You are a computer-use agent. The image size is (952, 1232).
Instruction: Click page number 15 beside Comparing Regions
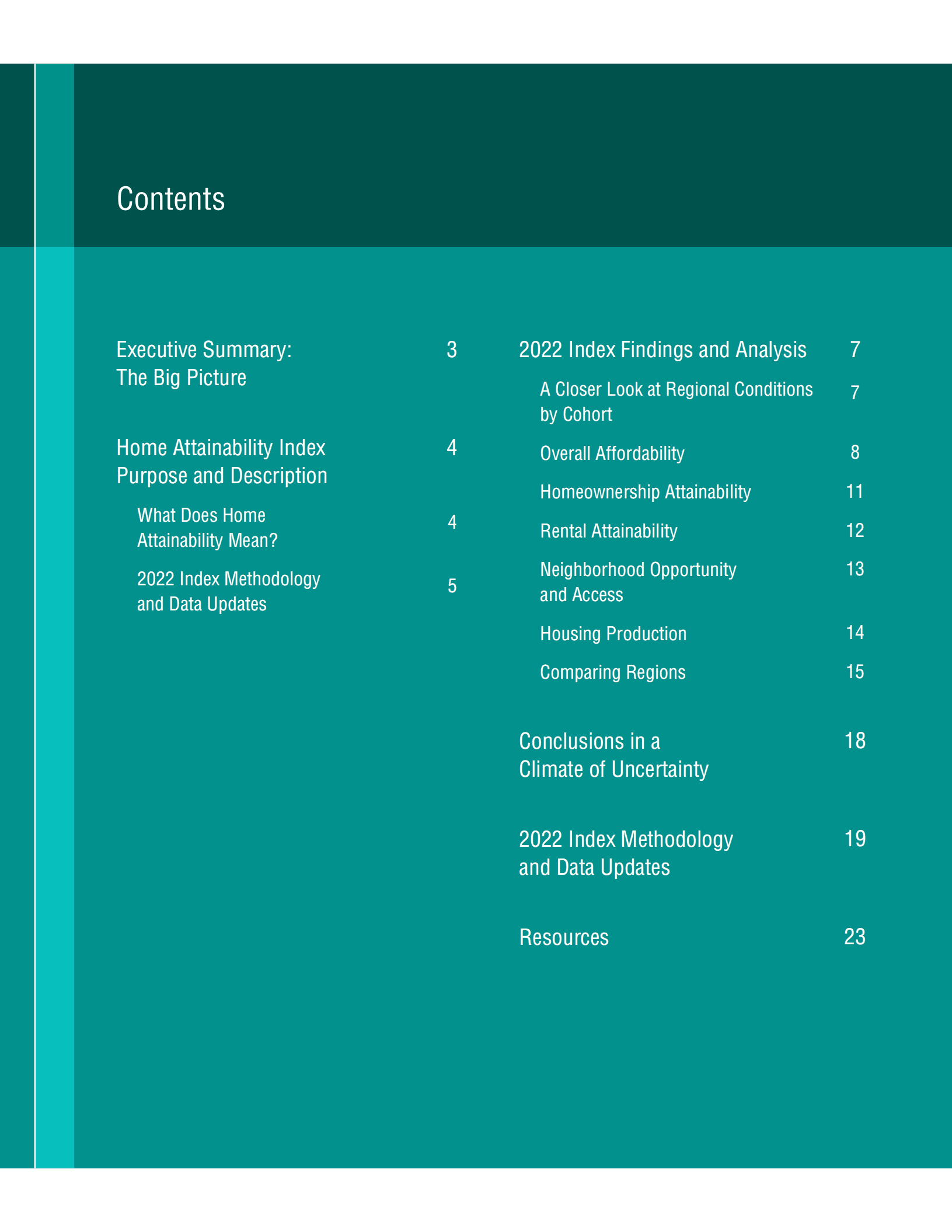(855, 672)
